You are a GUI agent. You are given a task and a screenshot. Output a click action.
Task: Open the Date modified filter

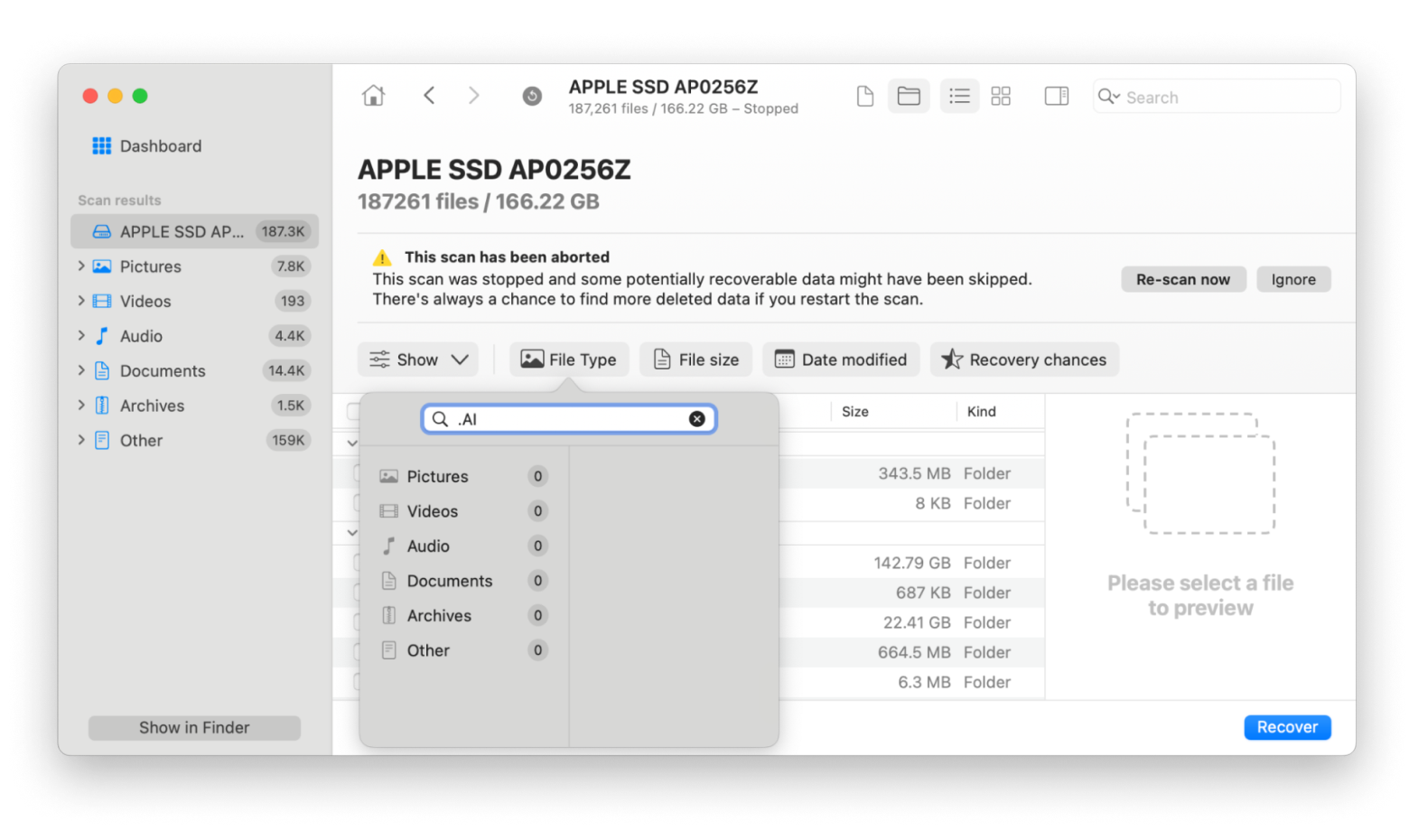(841, 359)
